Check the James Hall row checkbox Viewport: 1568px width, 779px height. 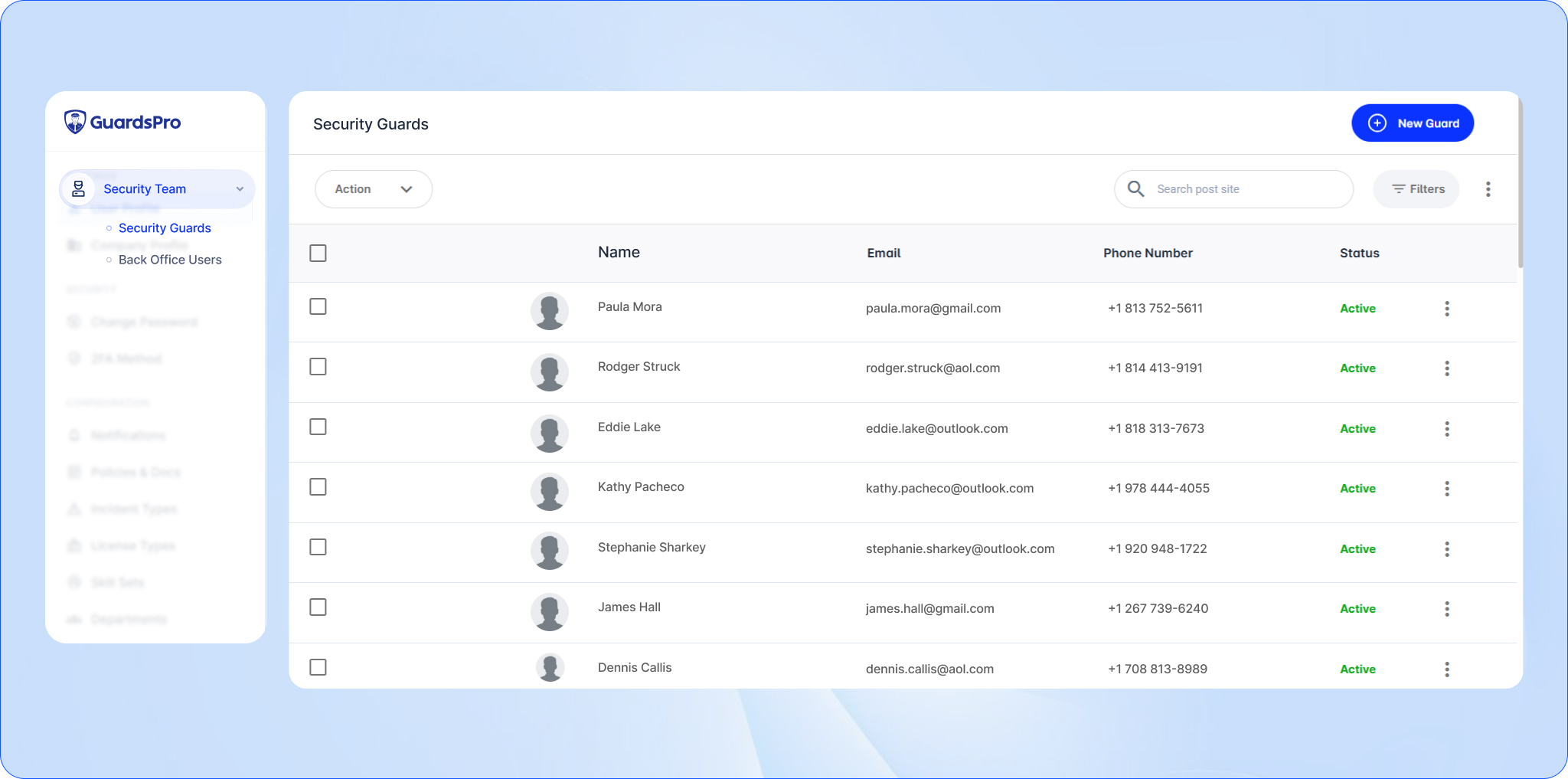[318, 607]
